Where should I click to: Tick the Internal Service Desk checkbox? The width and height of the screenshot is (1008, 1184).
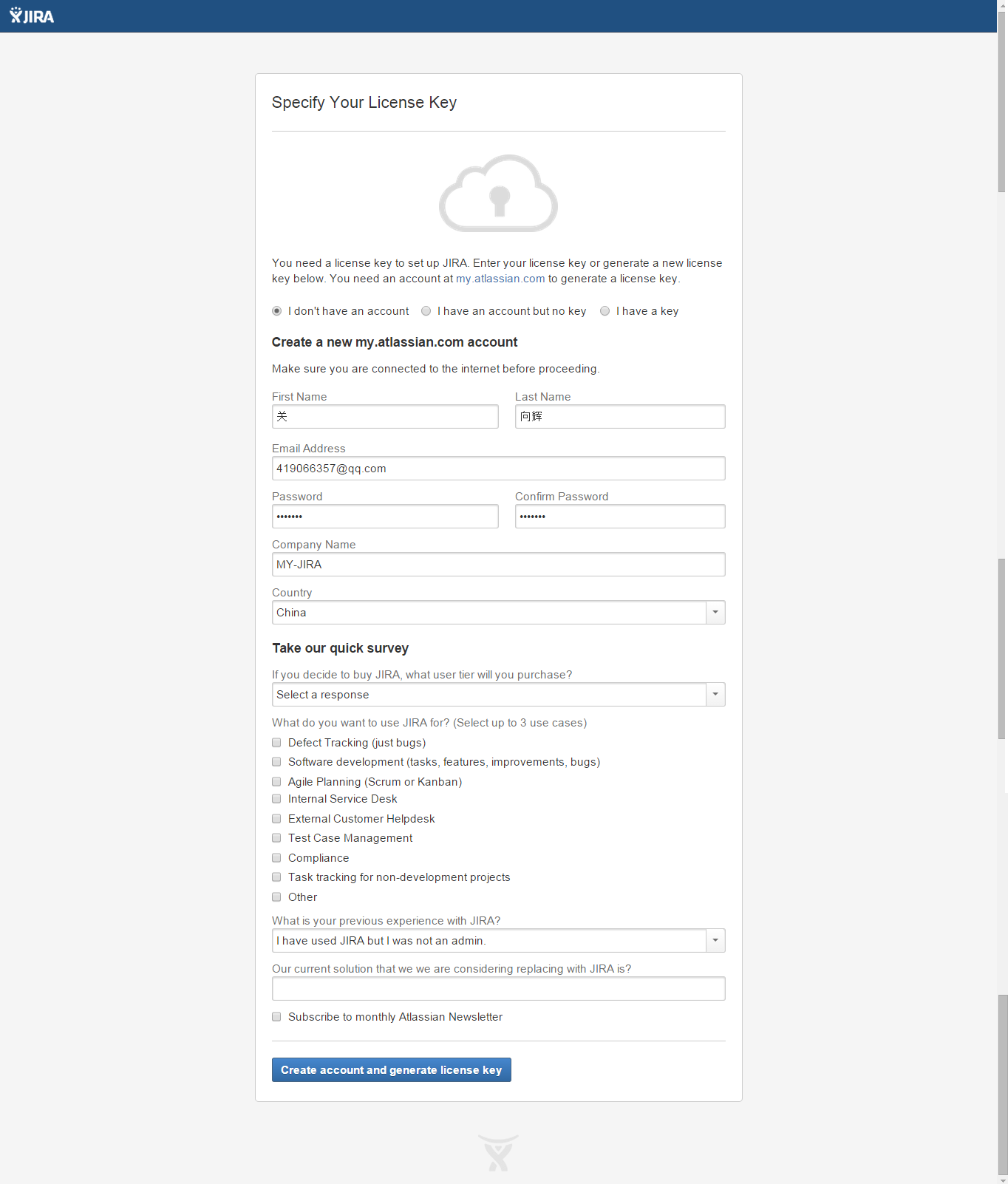276,799
